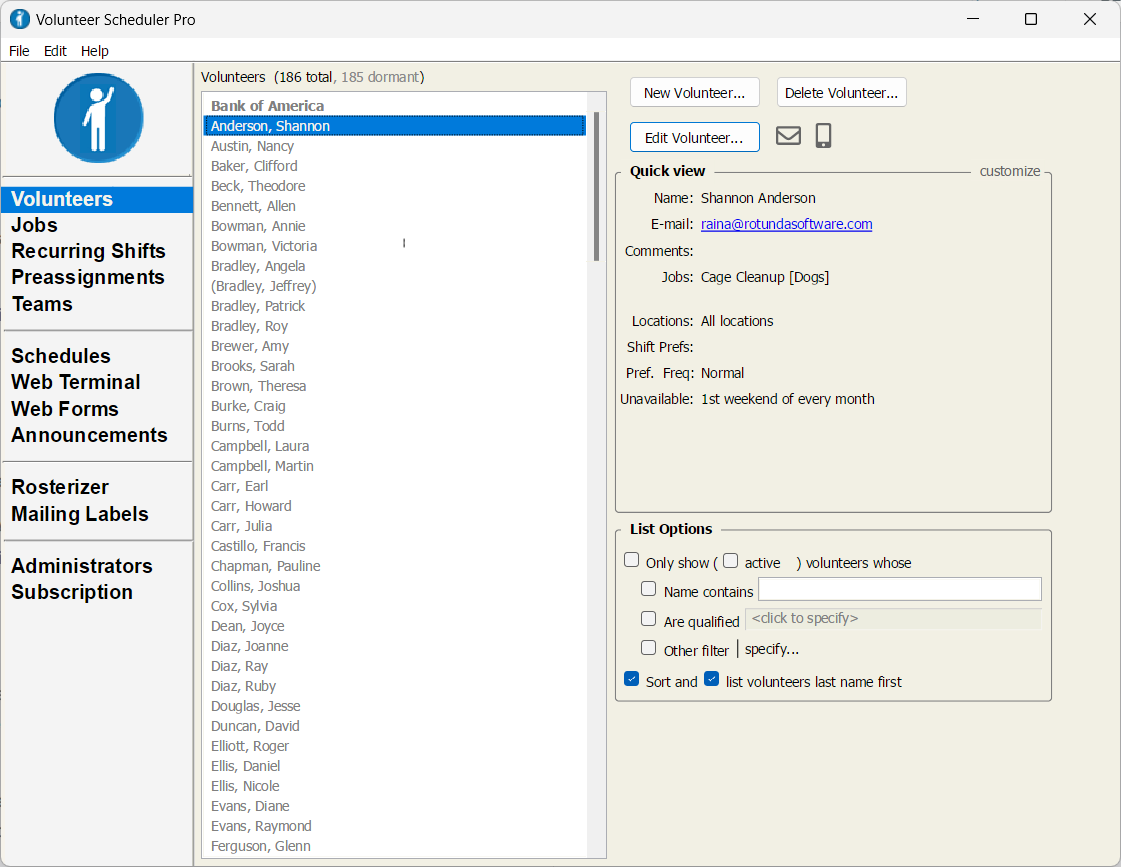Open Subscription section

pos(72,593)
